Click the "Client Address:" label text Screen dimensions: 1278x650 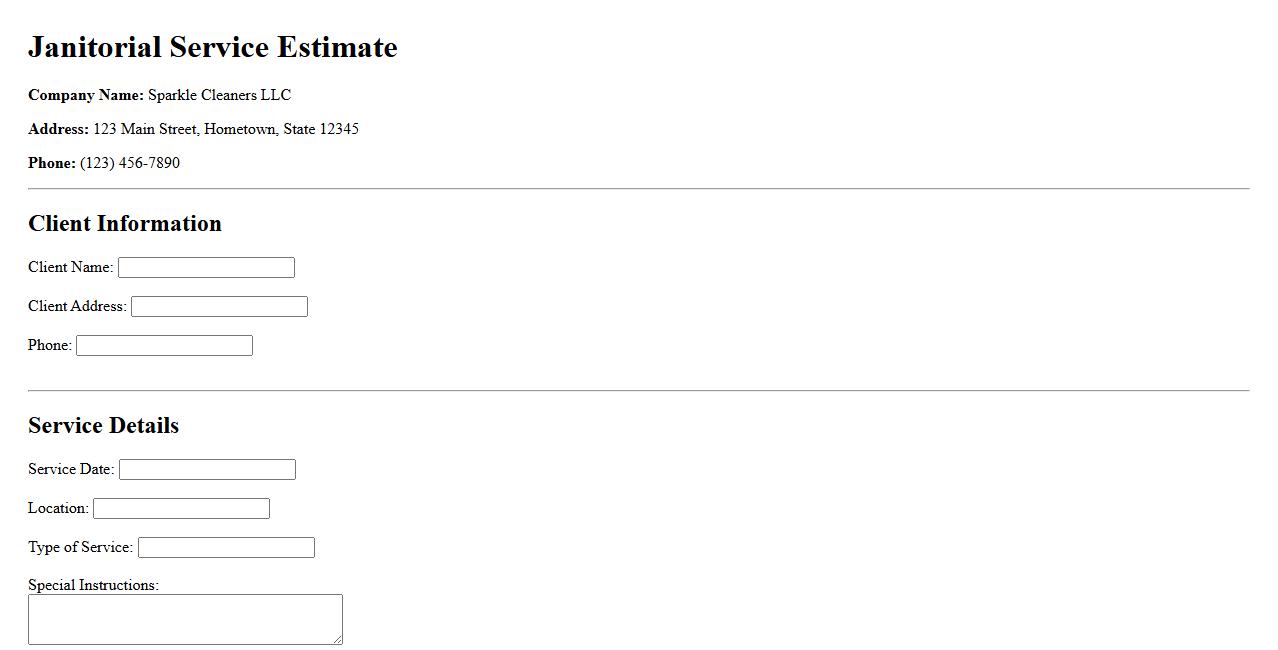77,306
